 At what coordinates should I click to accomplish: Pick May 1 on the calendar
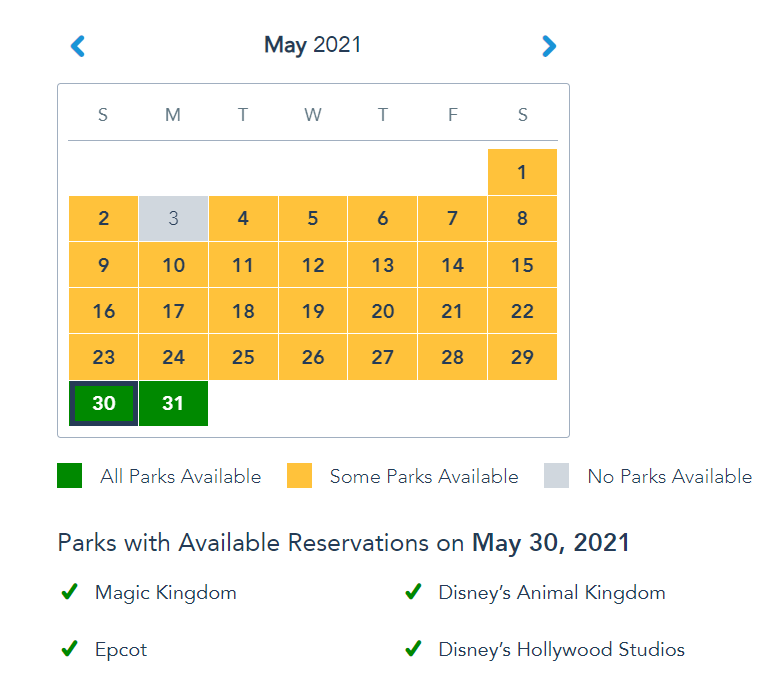pos(522,172)
